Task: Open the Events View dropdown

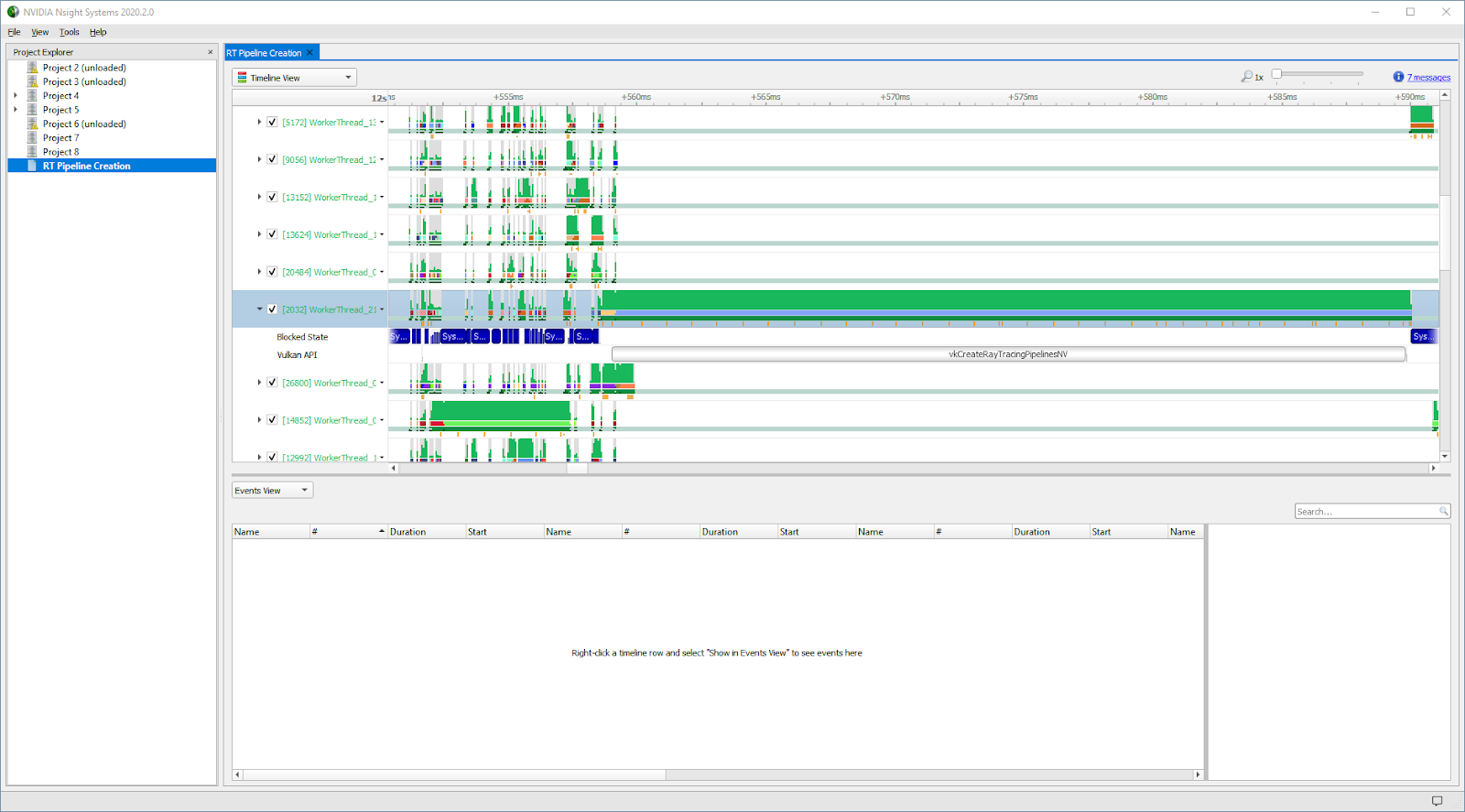Action: click(272, 491)
